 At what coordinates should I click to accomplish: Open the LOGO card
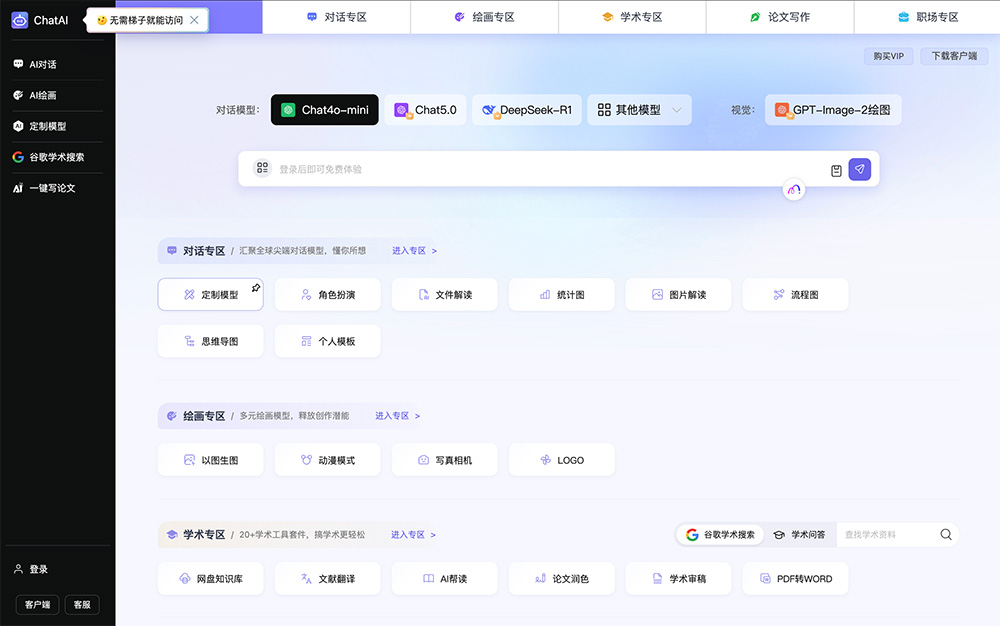pyautogui.click(x=562, y=460)
